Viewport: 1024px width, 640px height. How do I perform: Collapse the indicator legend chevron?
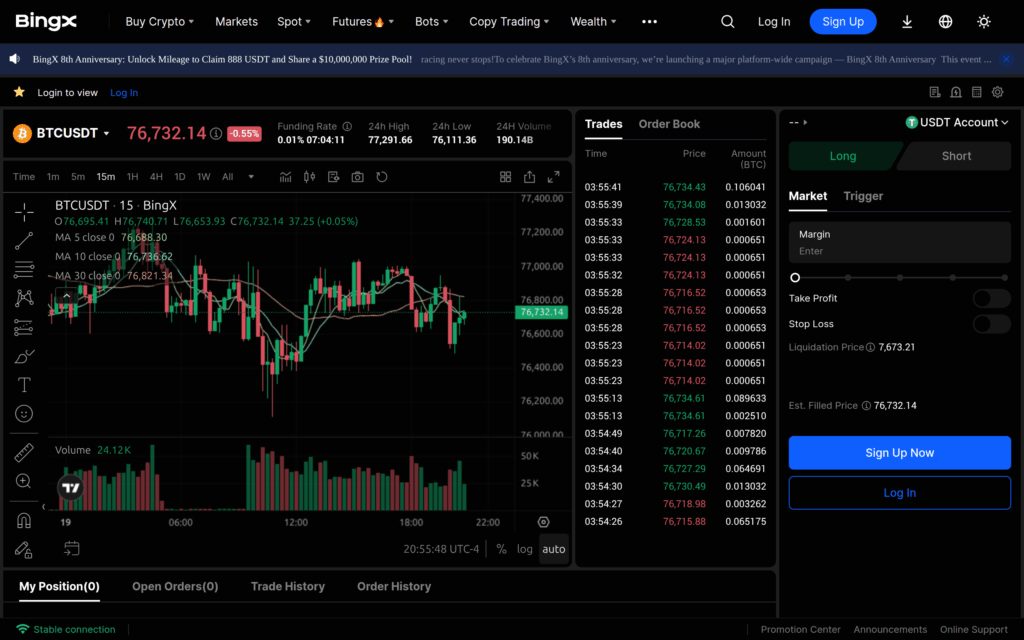point(67,296)
